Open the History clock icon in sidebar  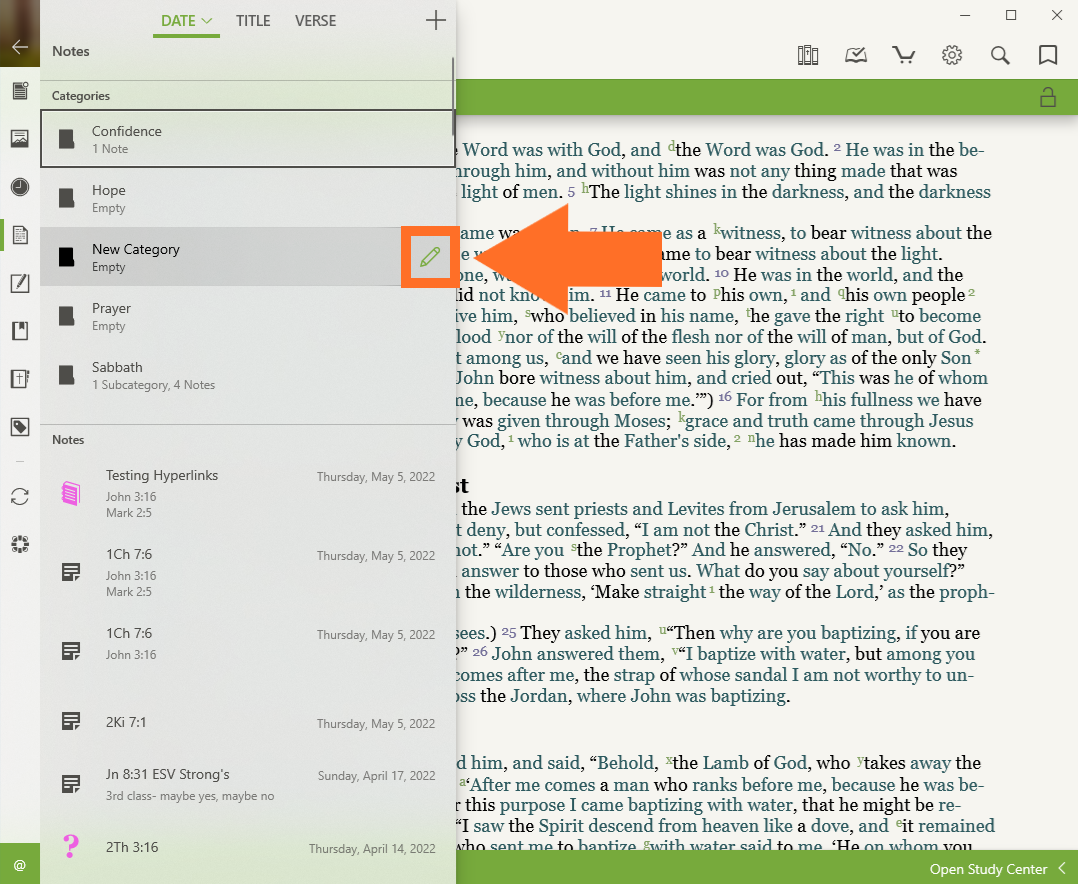(x=19, y=187)
